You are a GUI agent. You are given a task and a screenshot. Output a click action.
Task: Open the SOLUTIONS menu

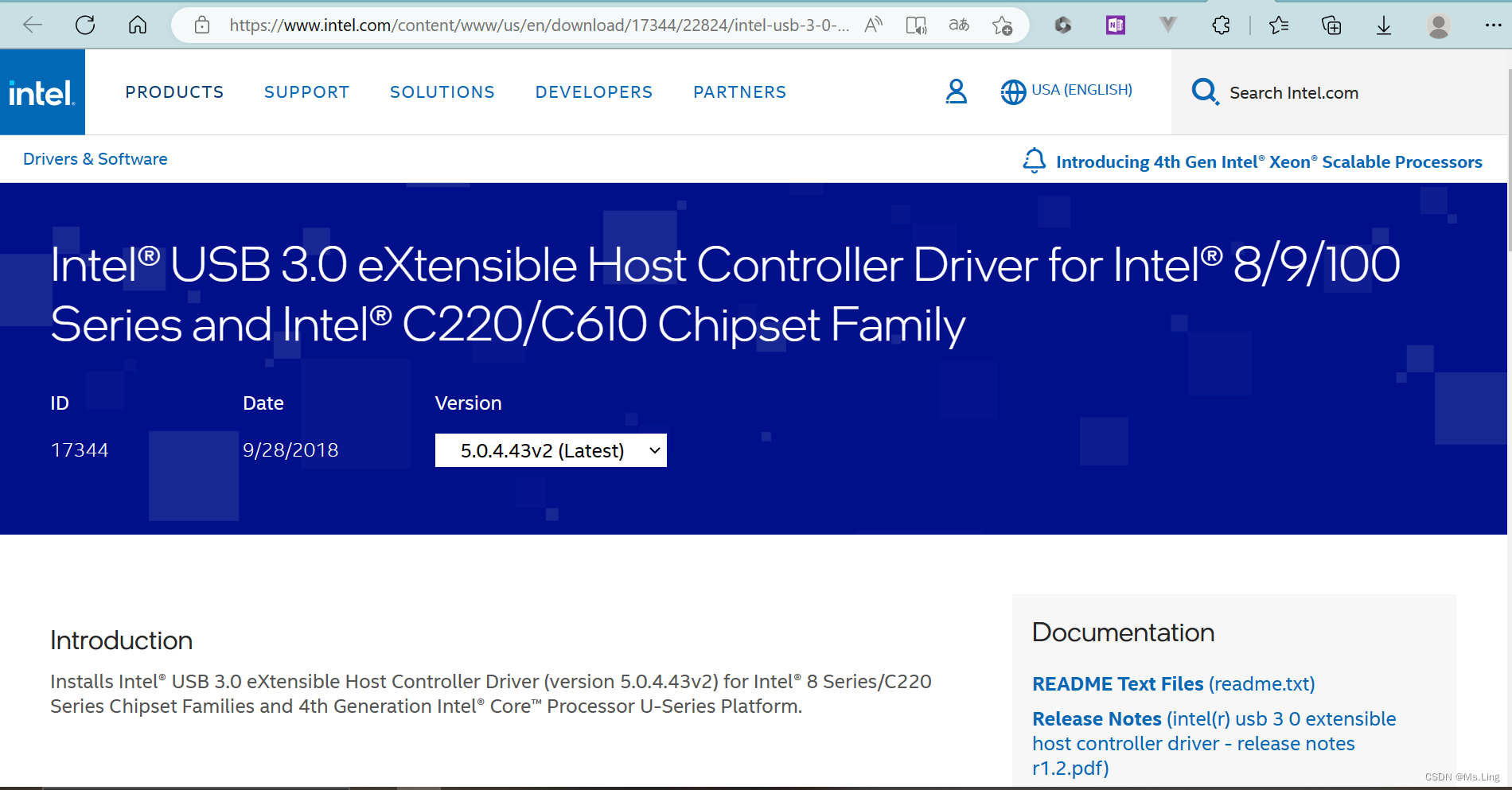(442, 92)
